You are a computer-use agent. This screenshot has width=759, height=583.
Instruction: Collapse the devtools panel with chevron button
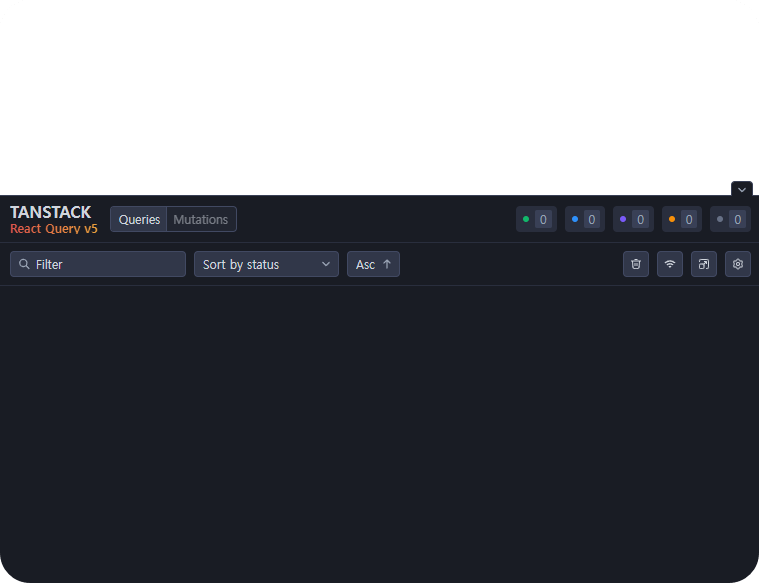(x=742, y=189)
